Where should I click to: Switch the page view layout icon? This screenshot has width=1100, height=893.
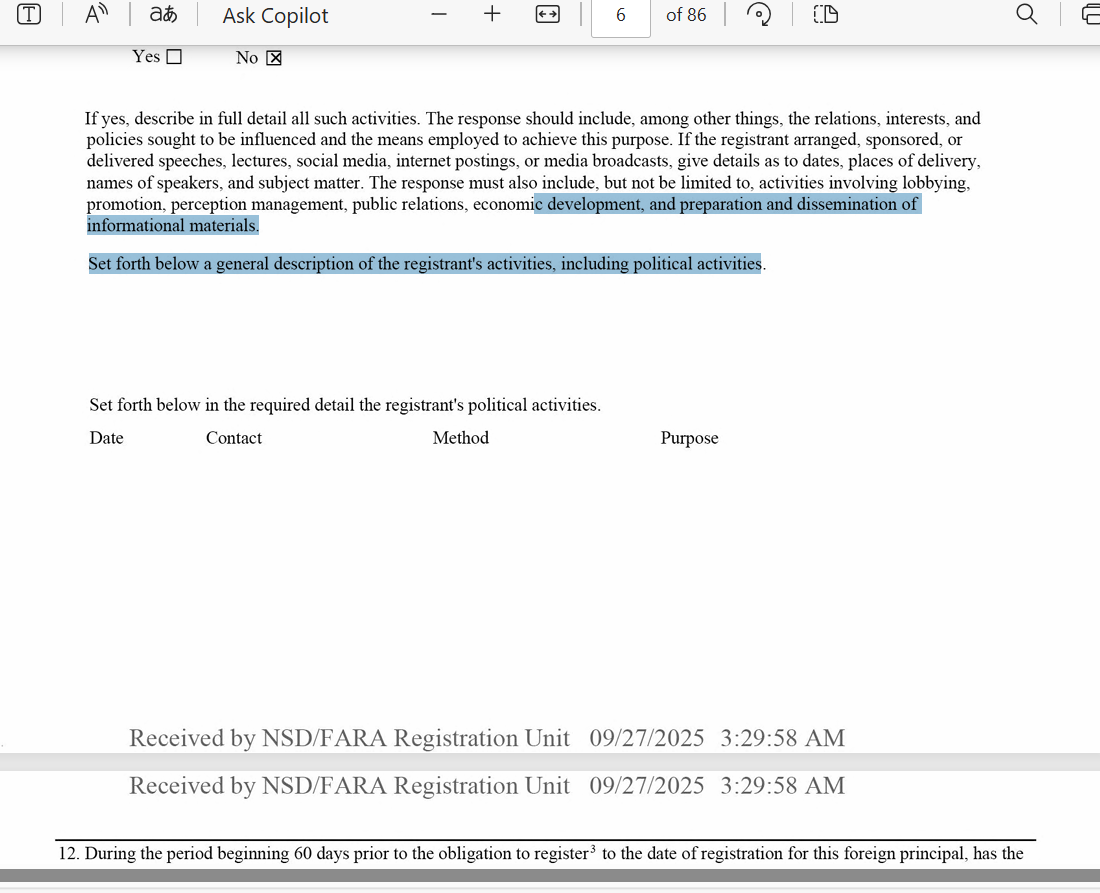(826, 14)
